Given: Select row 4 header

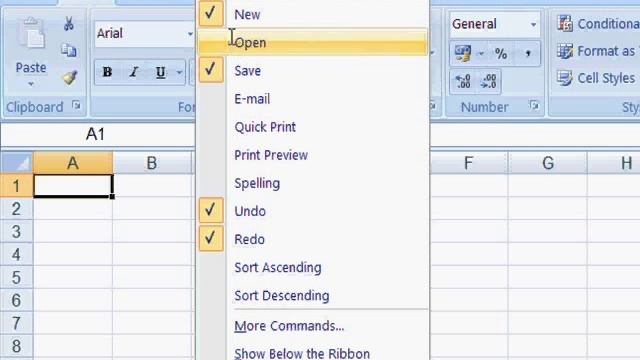Looking at the screenshot, I should point(16,255).
